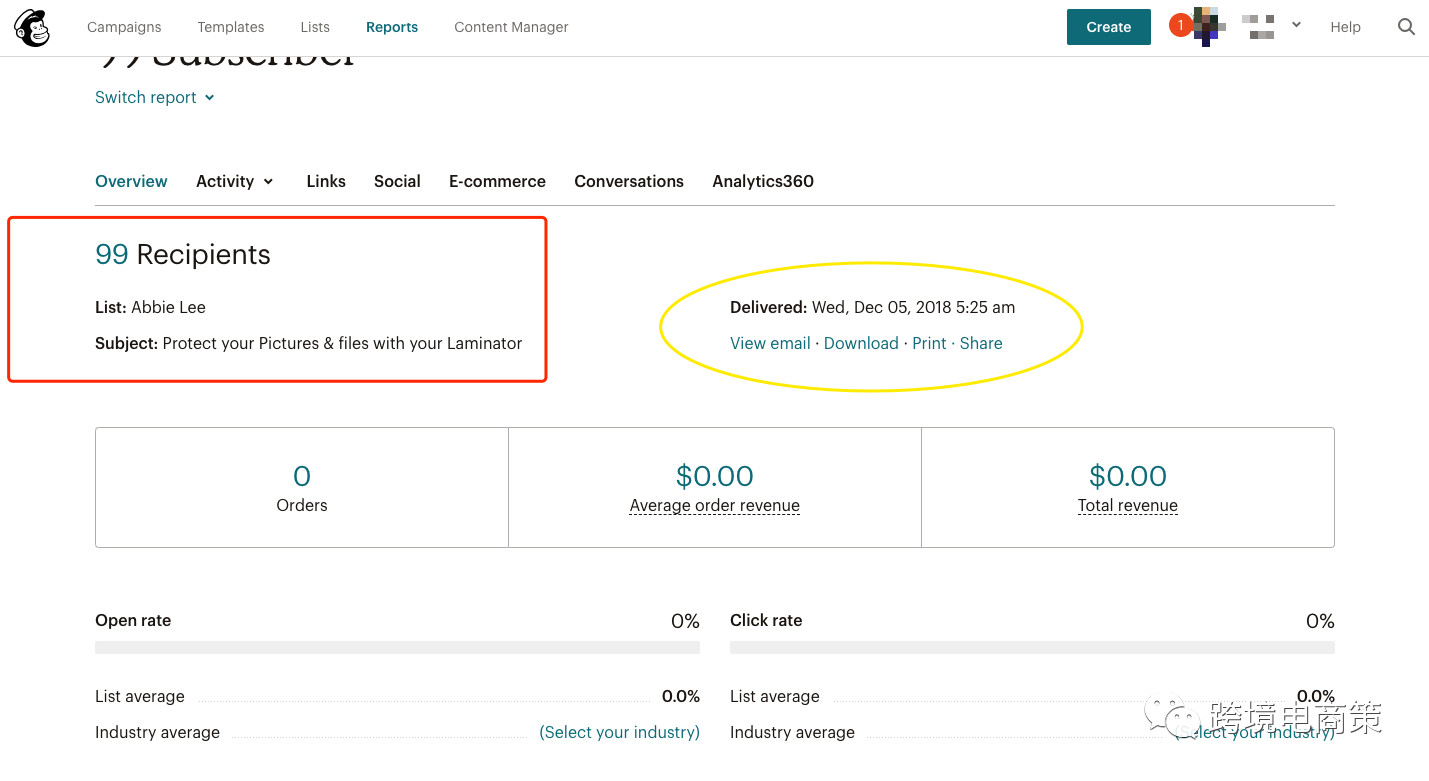Open the Lists page

click(x=315, y=27)
